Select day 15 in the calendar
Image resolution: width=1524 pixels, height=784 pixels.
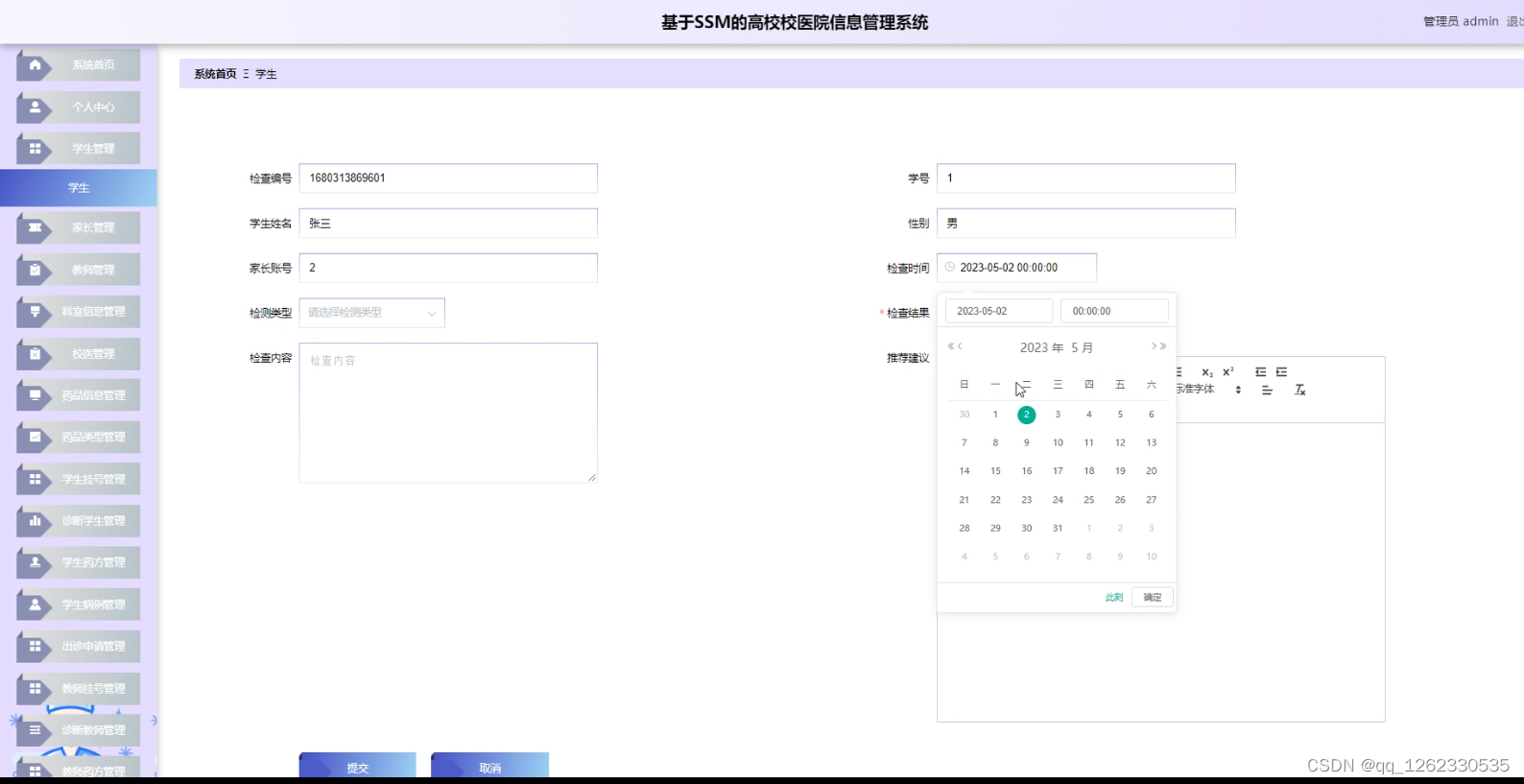(x=995, y=471)
